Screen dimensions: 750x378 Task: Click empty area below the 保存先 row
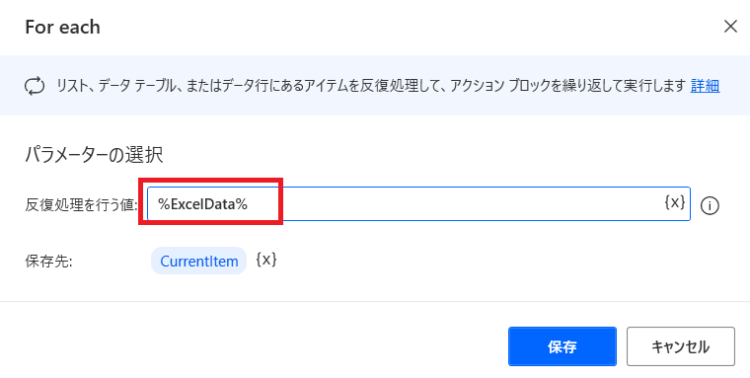375,288
